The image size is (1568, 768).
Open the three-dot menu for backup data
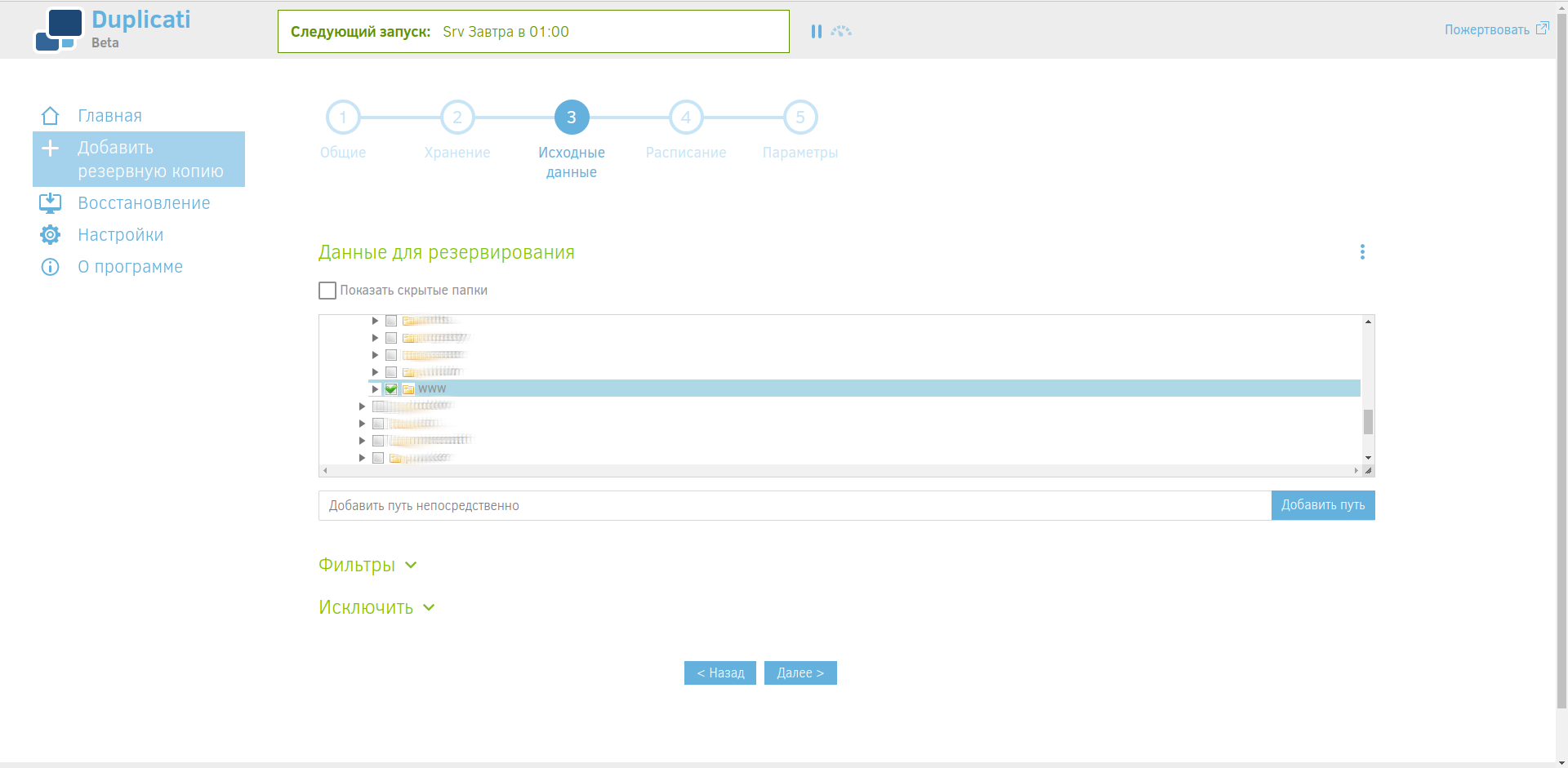[1362, 252]
